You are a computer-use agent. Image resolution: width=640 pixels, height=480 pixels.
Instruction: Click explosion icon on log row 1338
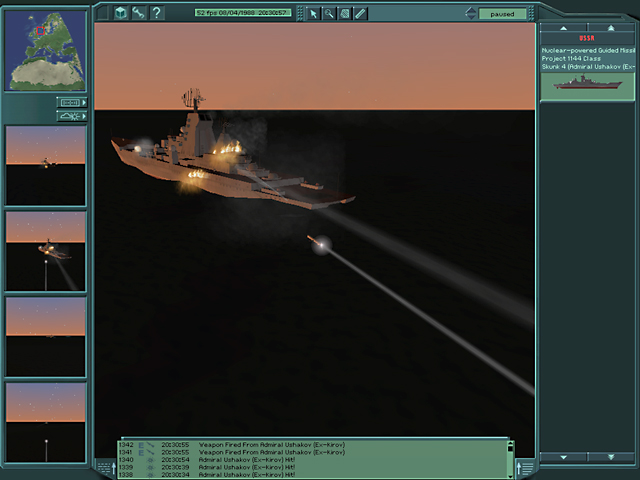pos(150,475)
